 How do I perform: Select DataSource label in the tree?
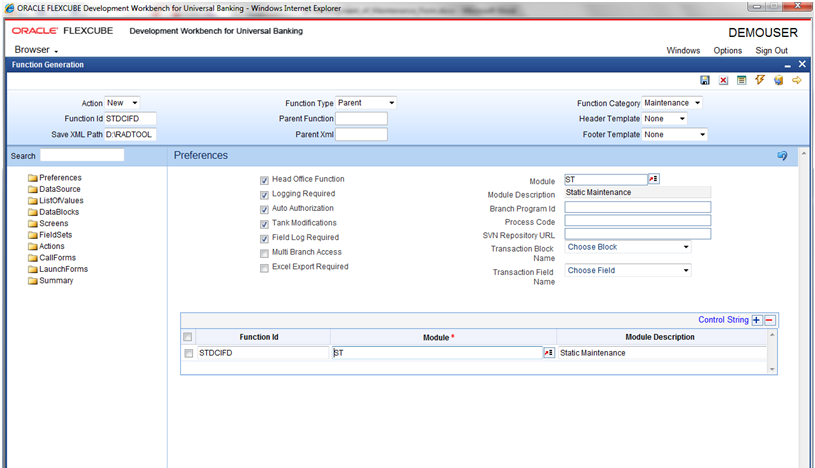click(x=60, y=189)
